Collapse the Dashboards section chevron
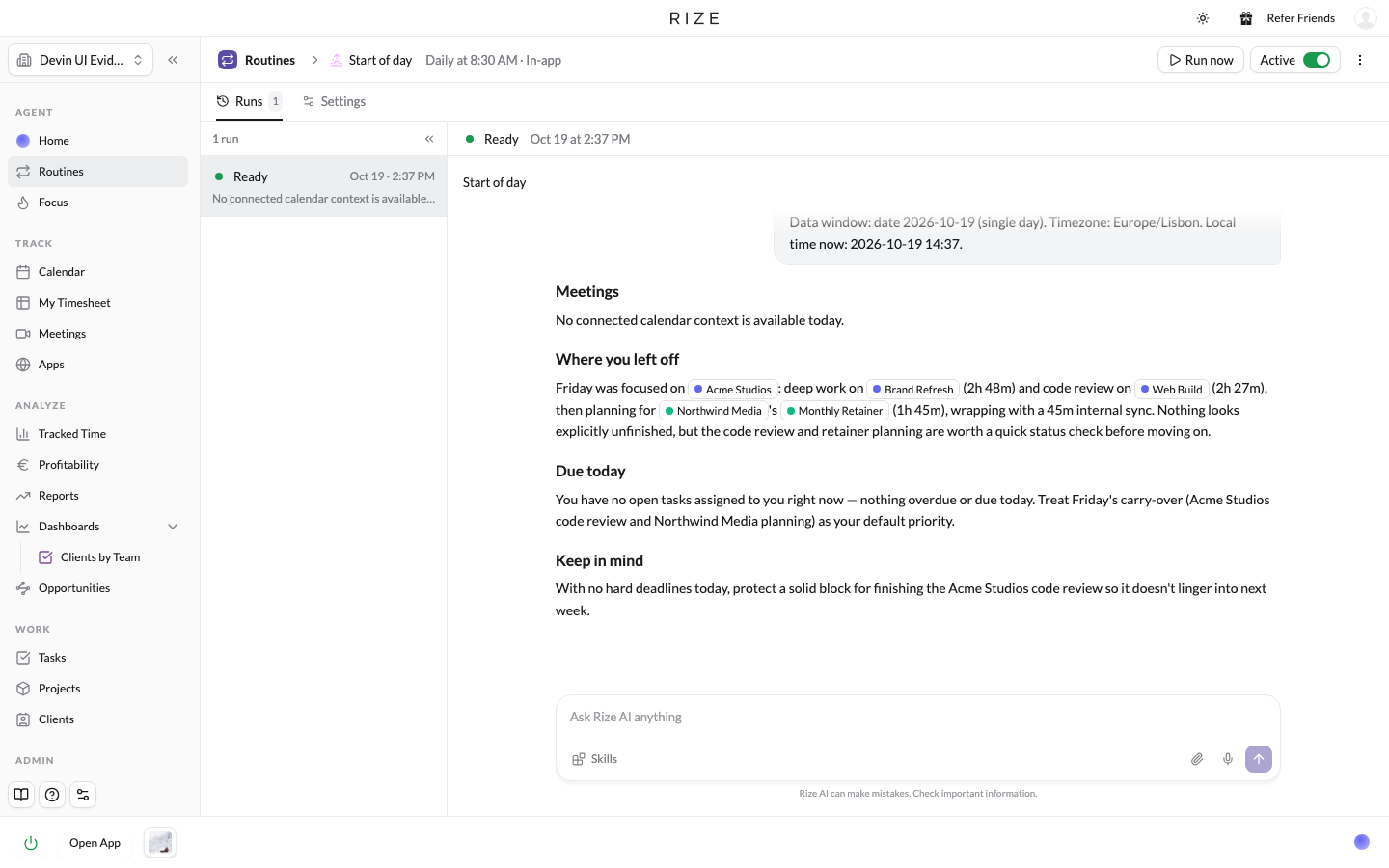1389x868 pixels. click(173, 527)
